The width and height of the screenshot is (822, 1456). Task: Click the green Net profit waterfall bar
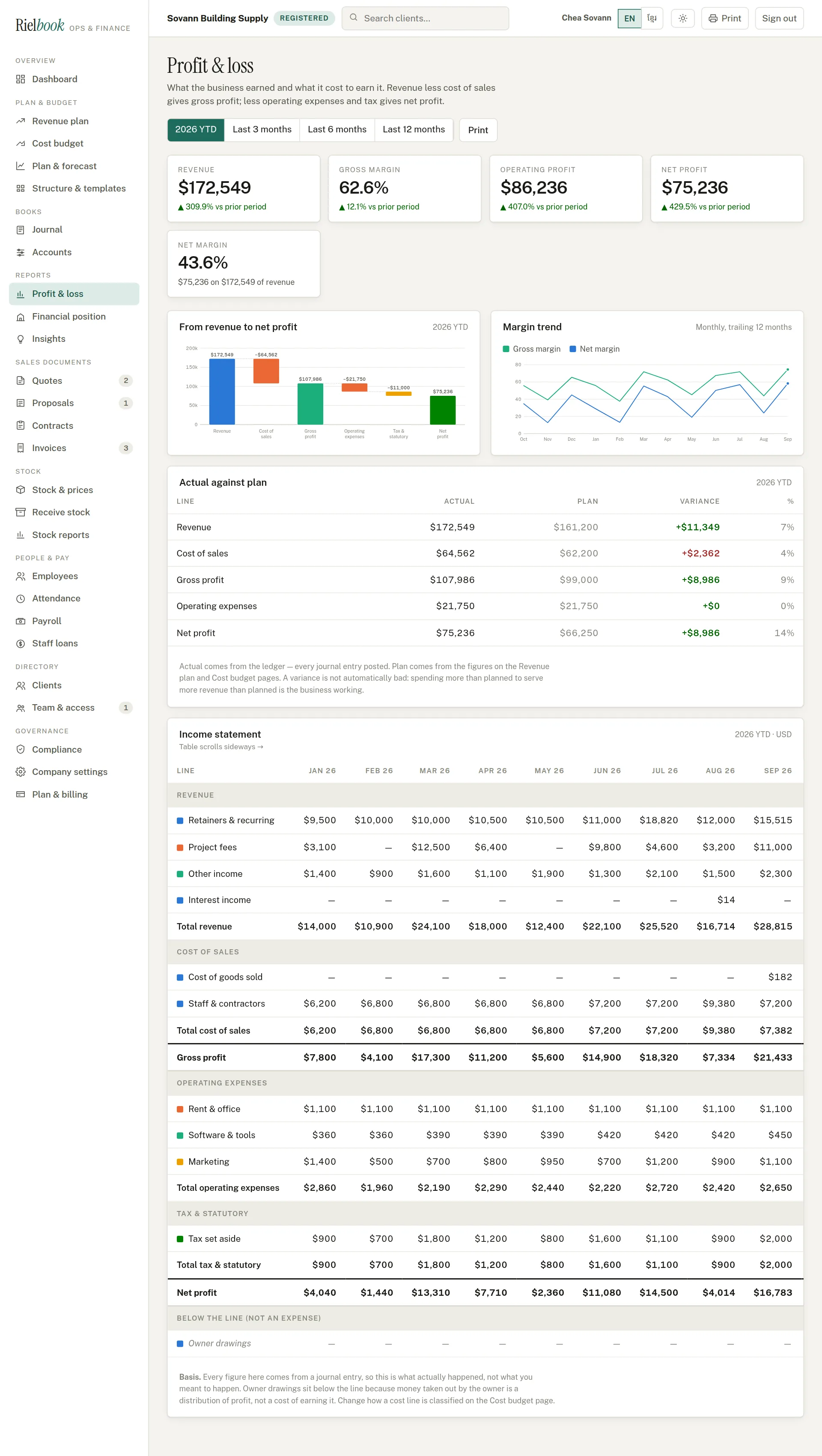(x=442, y=410)
